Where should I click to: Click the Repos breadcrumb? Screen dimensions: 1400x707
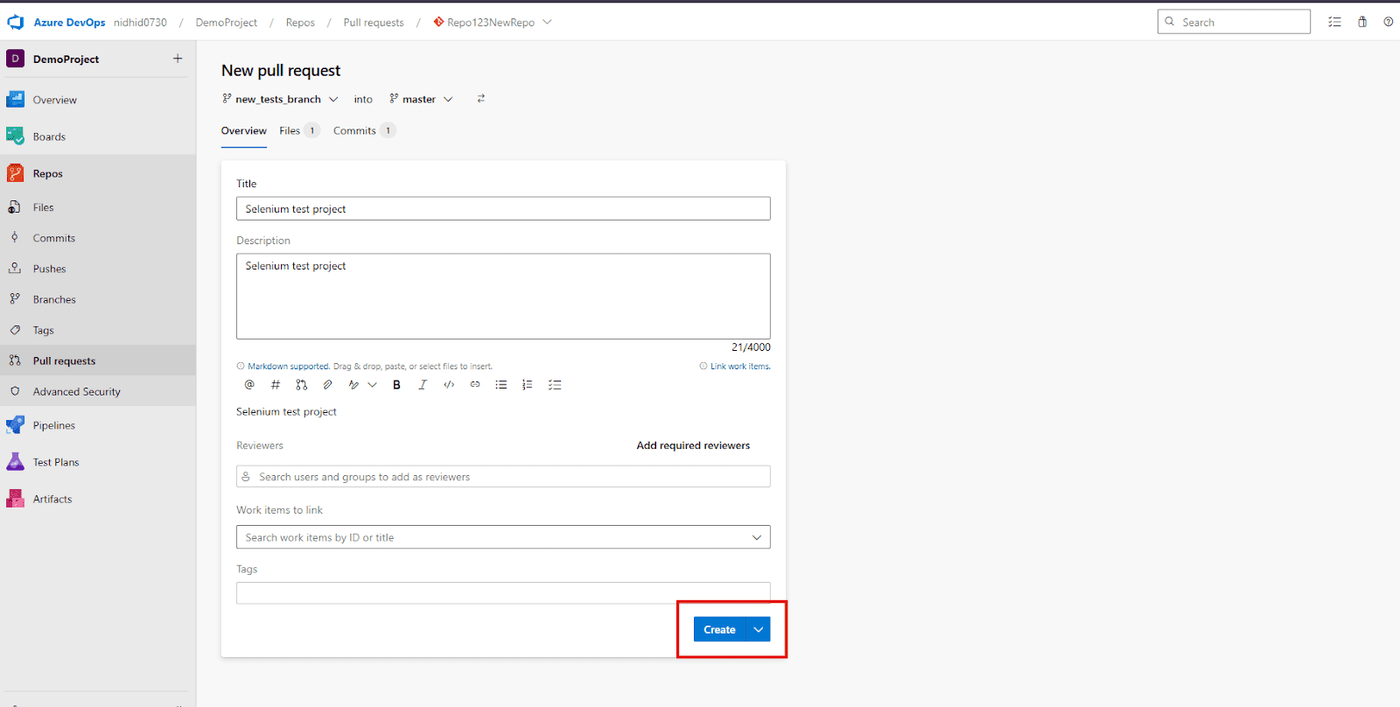(300, 22)
